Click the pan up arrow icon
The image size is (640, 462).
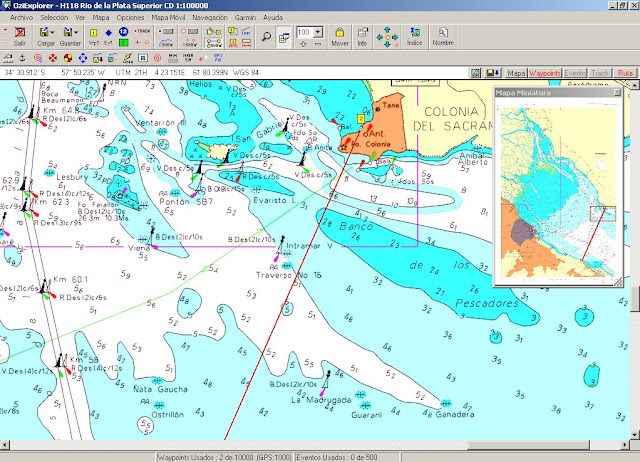(387, 30)
